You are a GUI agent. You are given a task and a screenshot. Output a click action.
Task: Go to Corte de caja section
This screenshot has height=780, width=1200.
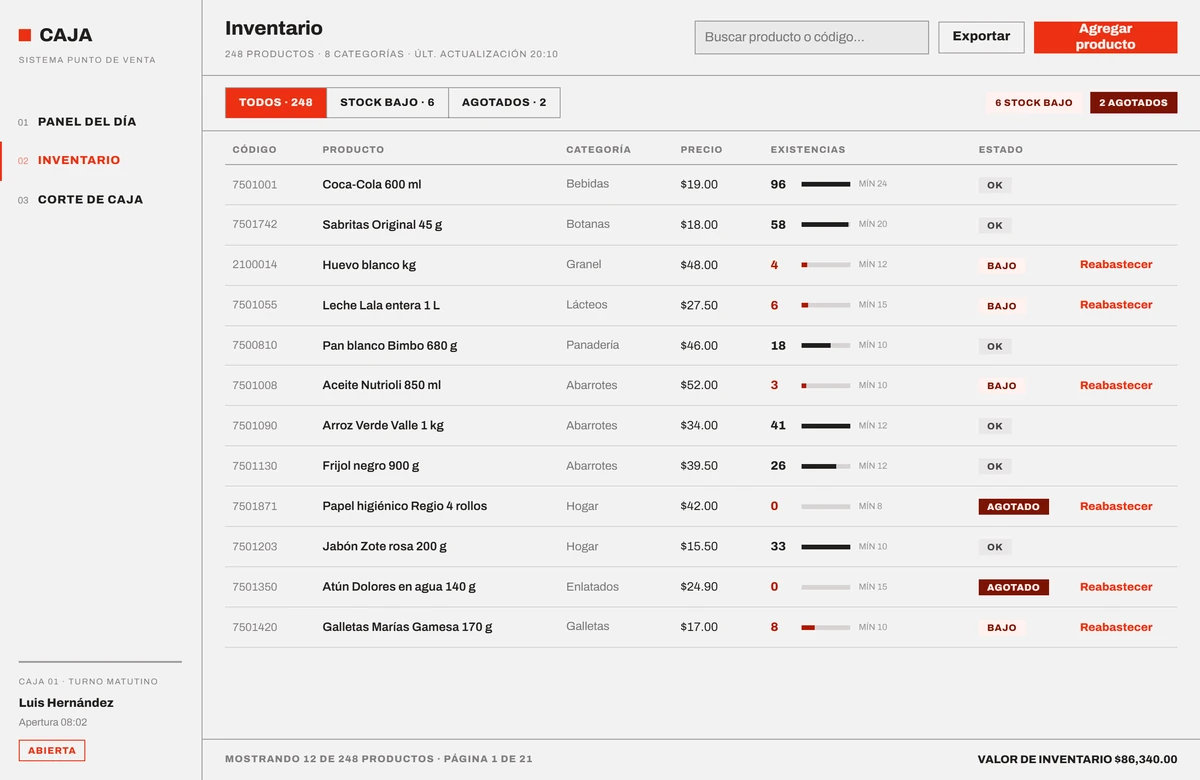[90, 200]
